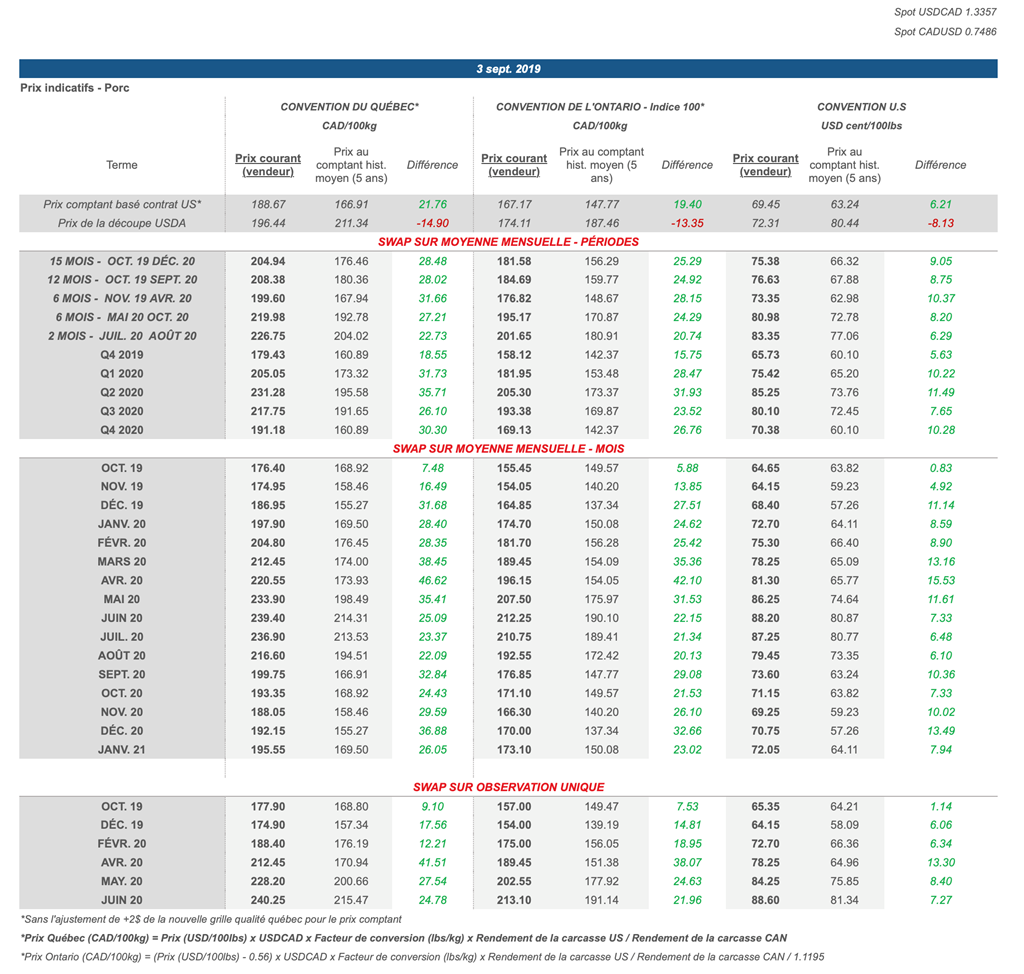This screenshot has height=974, width=1024.
Task: Click the Swap sur moyenne mensuelle - Mois heading
Action: coord(508,448)
